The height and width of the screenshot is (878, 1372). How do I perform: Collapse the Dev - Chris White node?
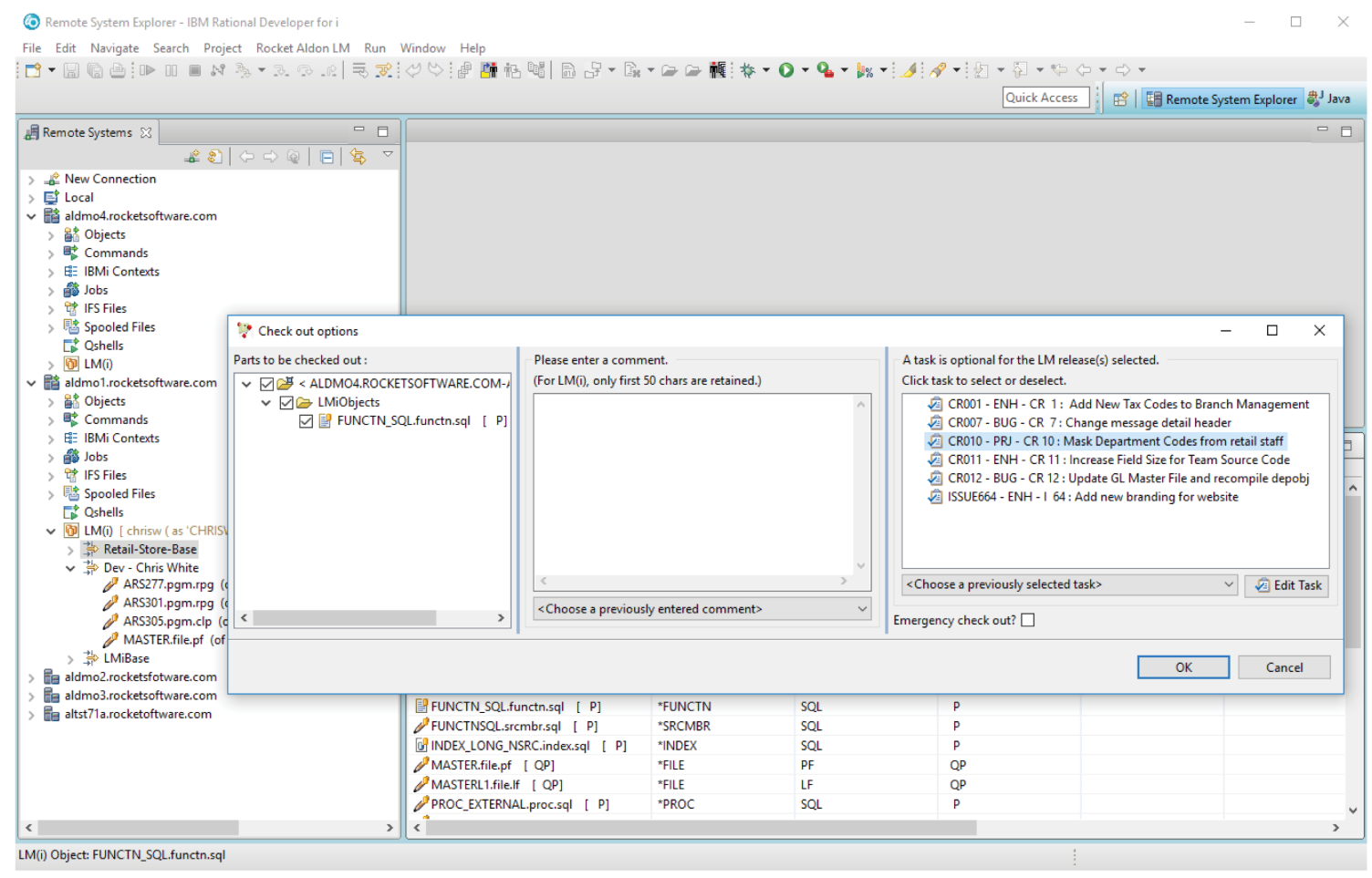click(70, 568)
